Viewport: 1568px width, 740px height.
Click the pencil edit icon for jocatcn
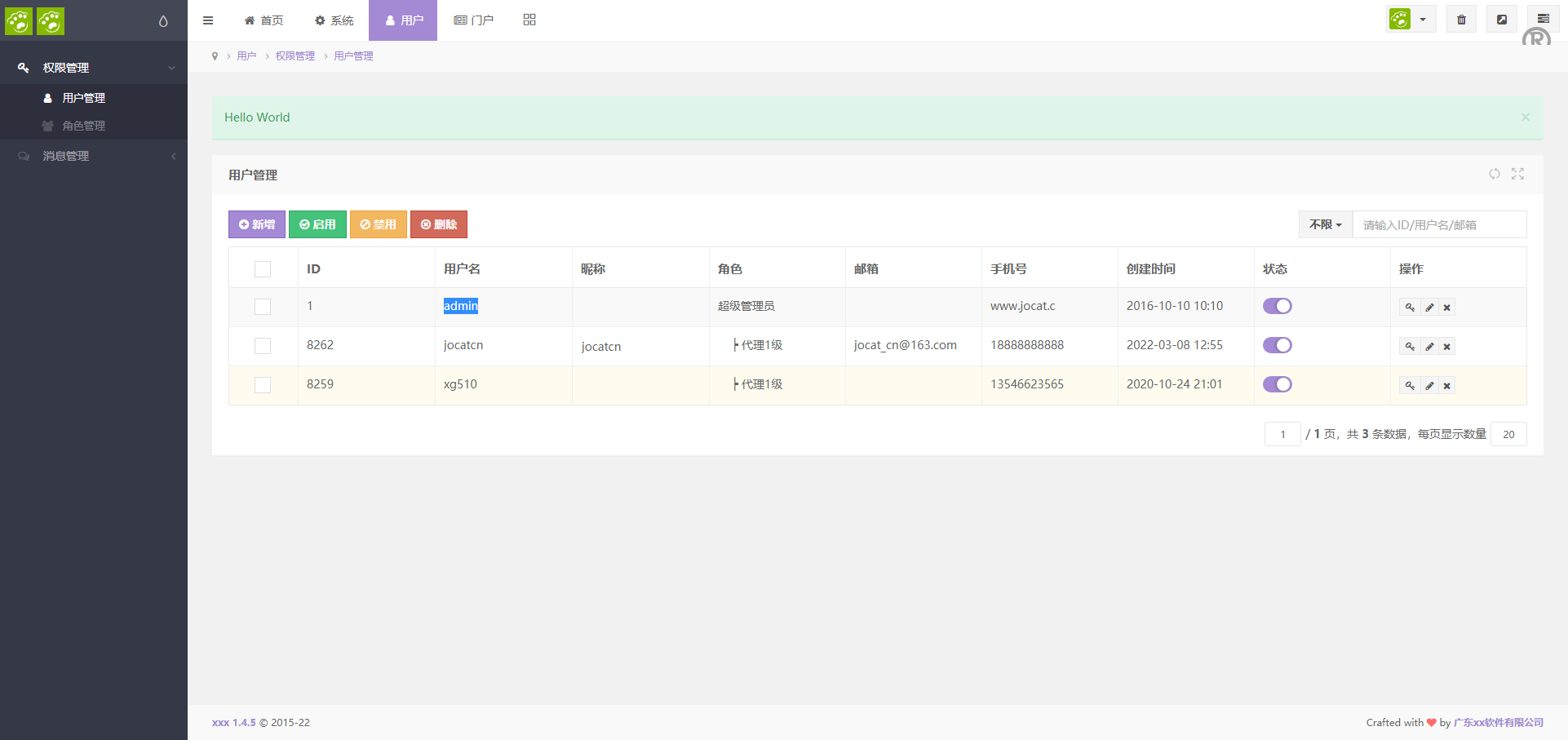click(1429, 347)
